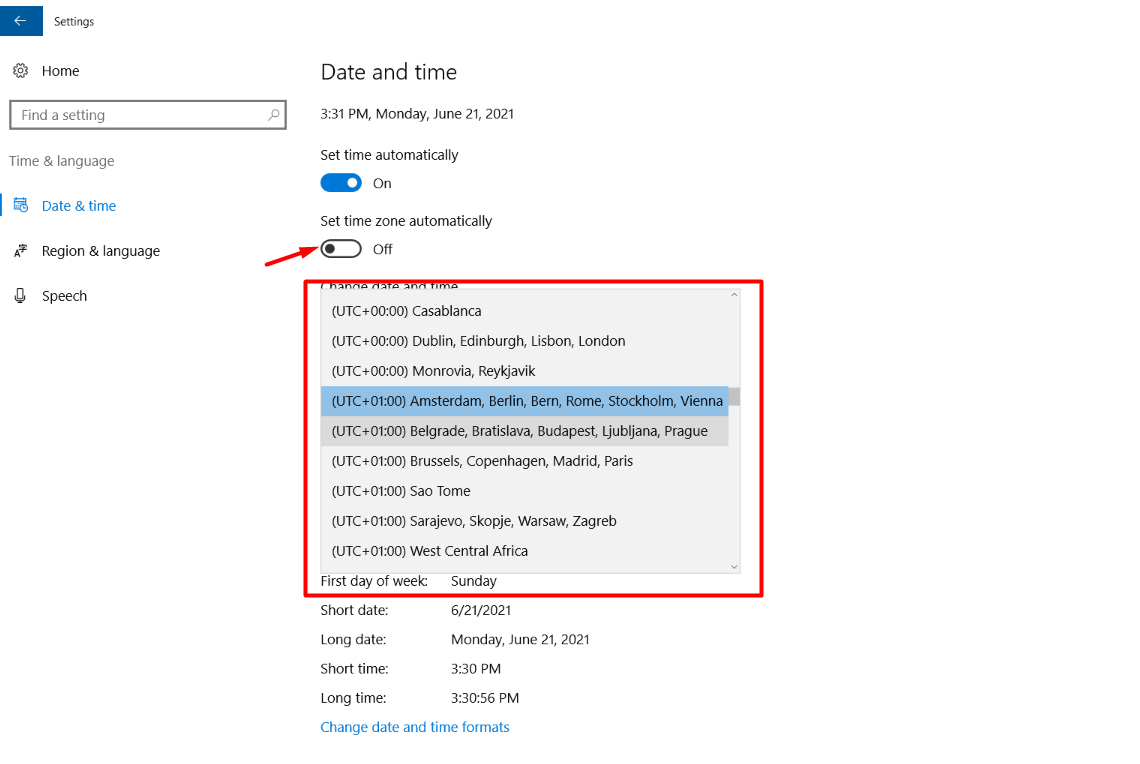Click the Date and time page title
Image resolution: width=1140 pixels, height=764 pixels.
389,72
